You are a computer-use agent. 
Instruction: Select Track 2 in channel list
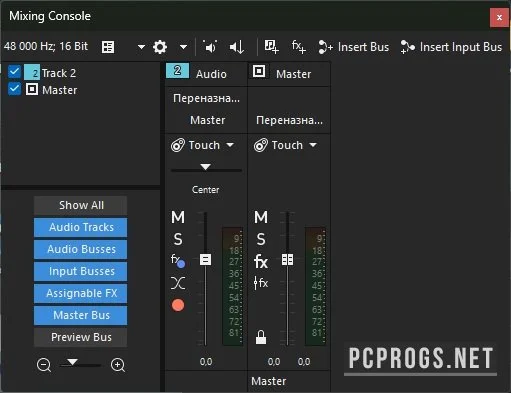(59, 73)
